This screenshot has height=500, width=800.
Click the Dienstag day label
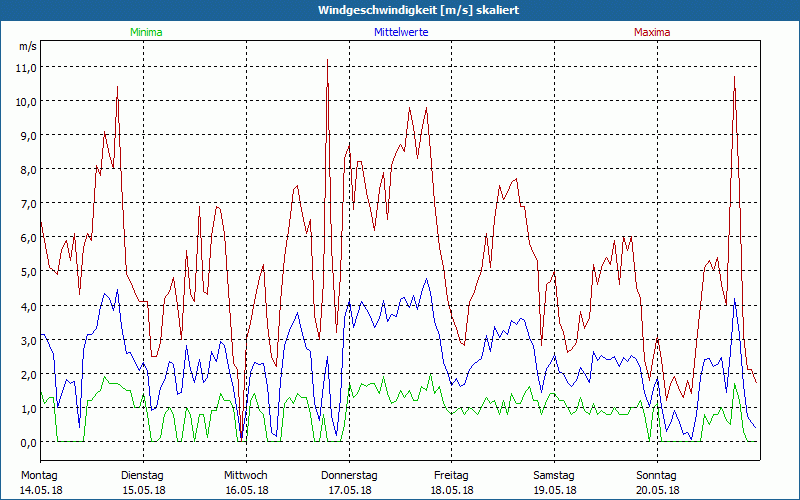[x=142, y=475]
